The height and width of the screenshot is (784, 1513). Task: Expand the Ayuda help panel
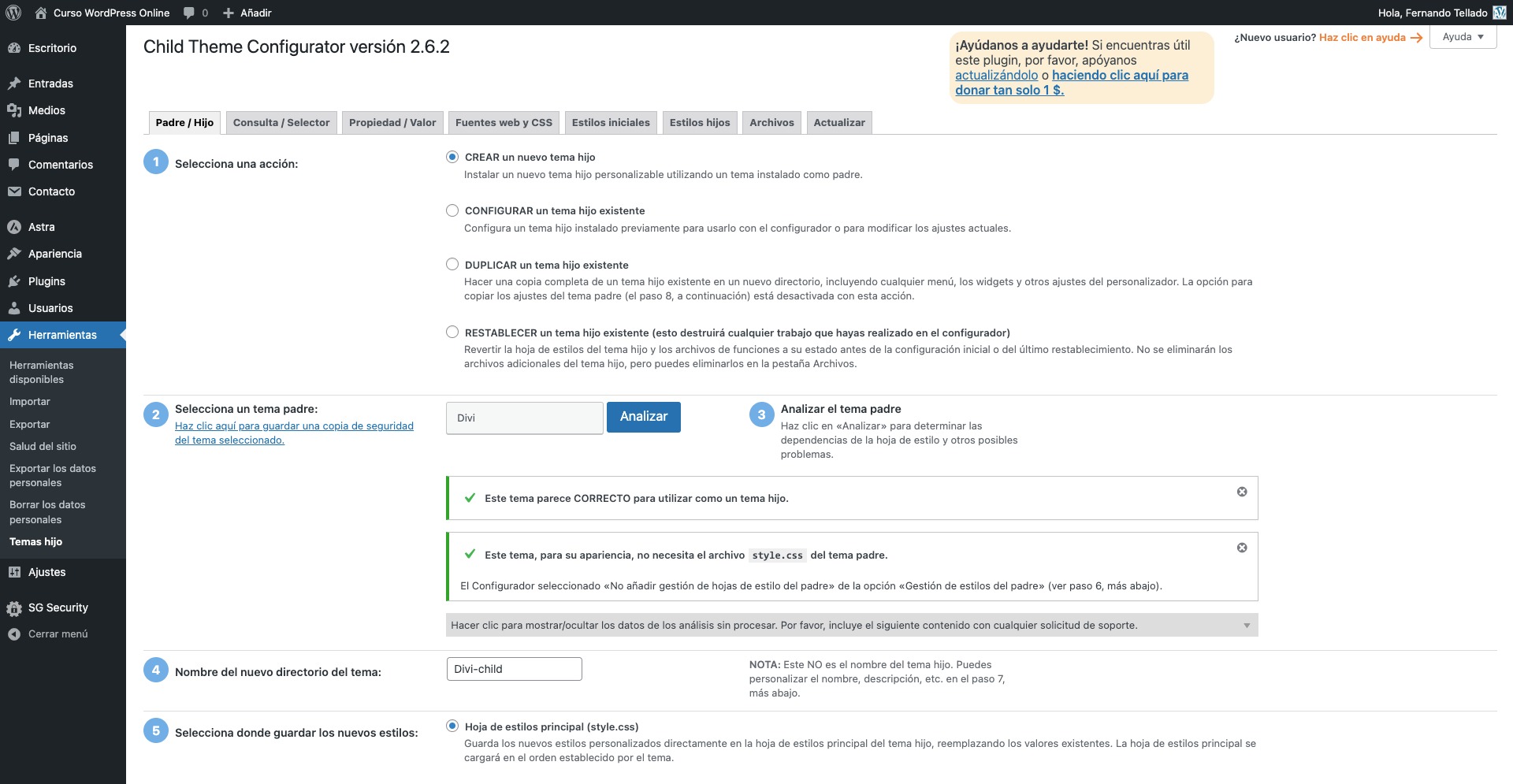click(x=1463, y=37)
